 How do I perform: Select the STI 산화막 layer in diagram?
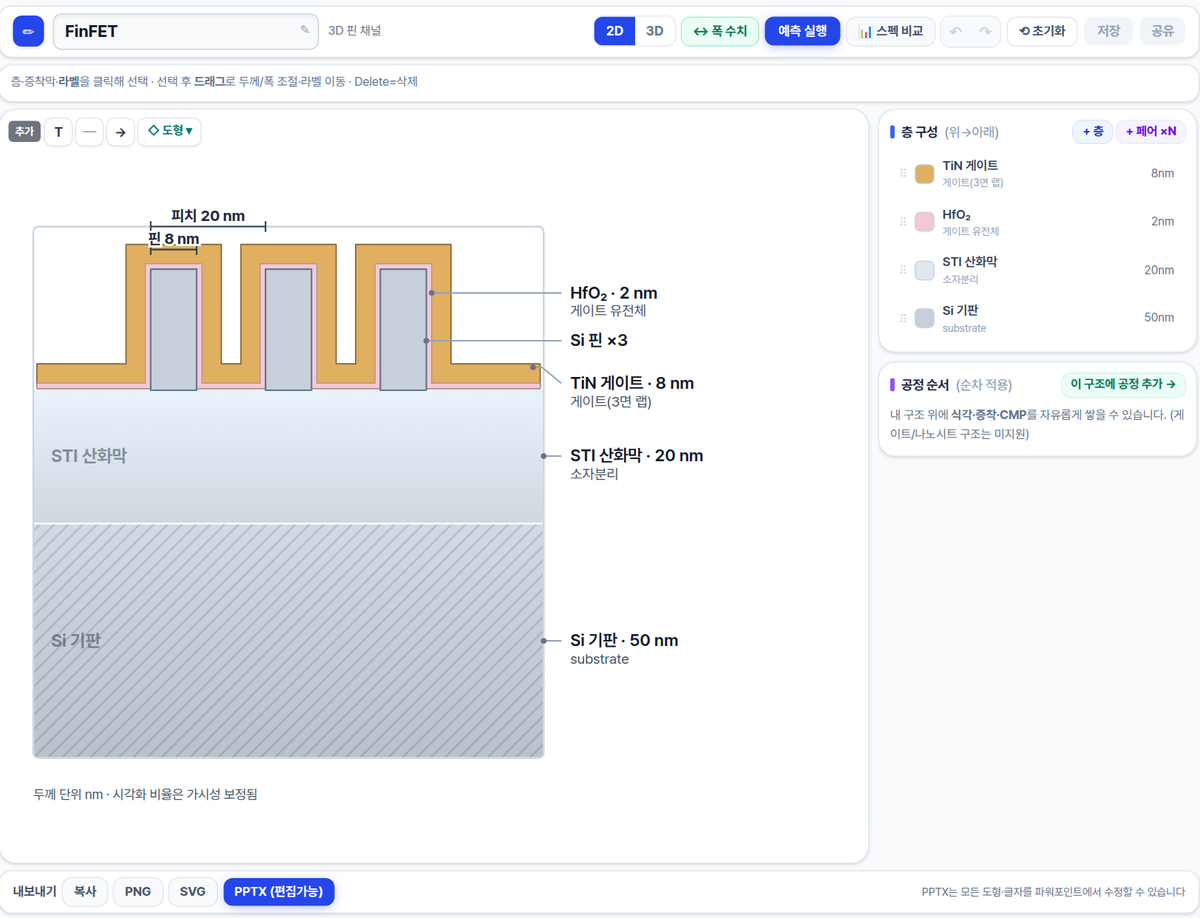point(288,456)
